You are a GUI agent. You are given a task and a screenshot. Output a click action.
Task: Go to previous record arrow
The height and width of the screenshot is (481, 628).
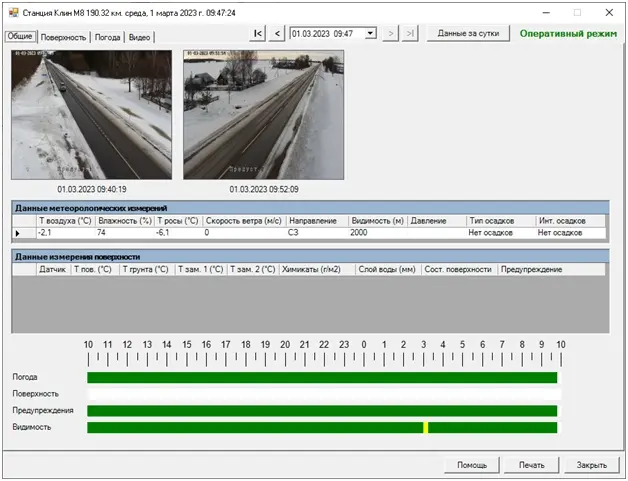(x=277, y=33)
